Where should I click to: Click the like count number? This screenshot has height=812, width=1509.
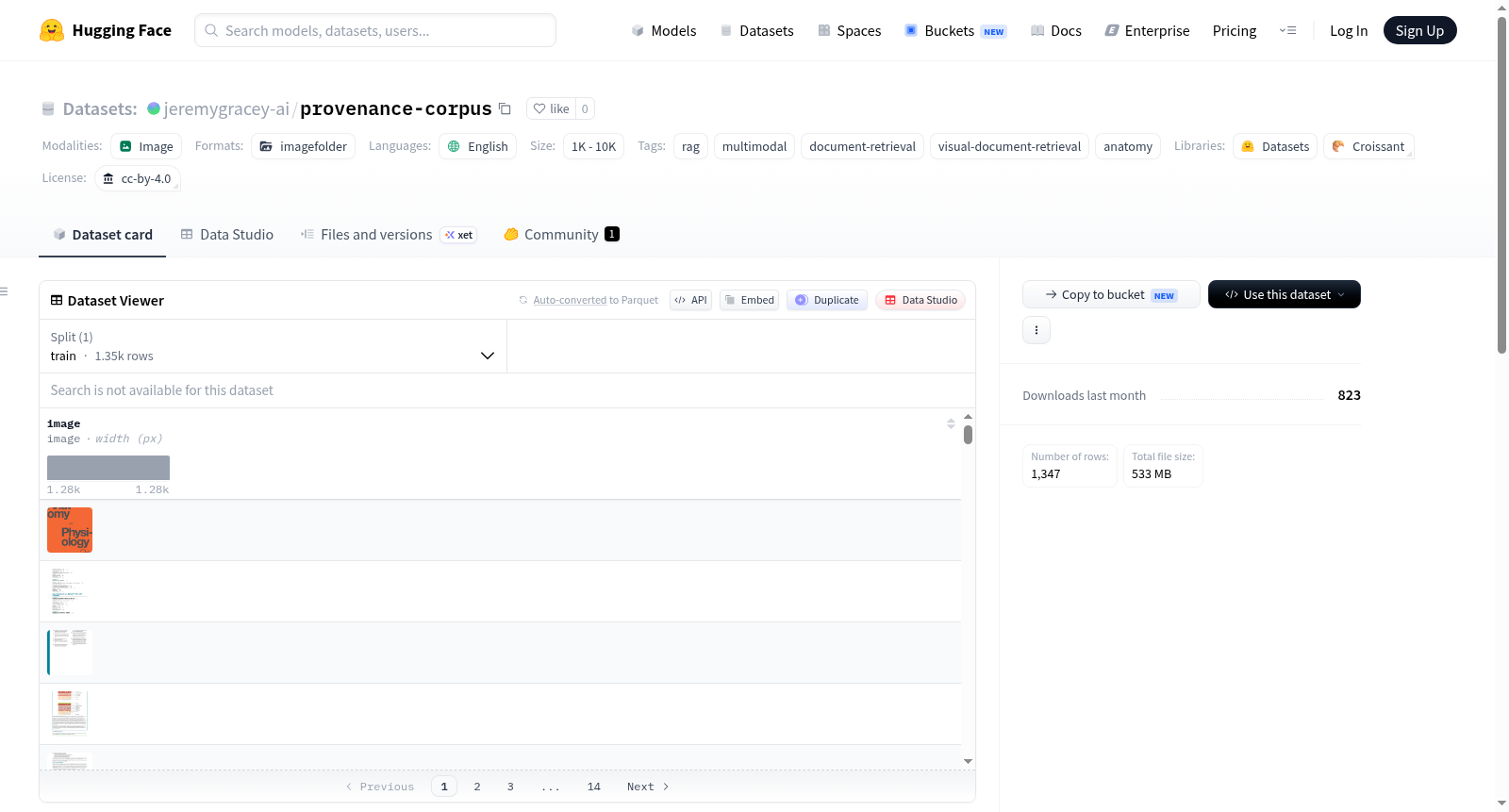click(585, 108)
